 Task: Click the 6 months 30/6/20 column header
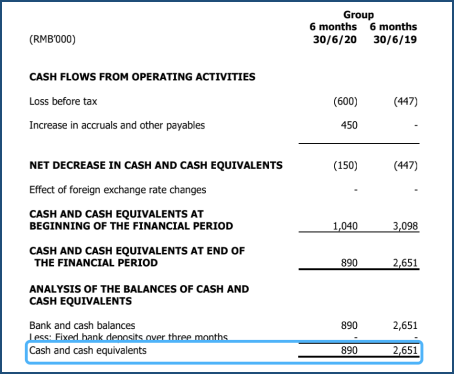click(333, 33)
